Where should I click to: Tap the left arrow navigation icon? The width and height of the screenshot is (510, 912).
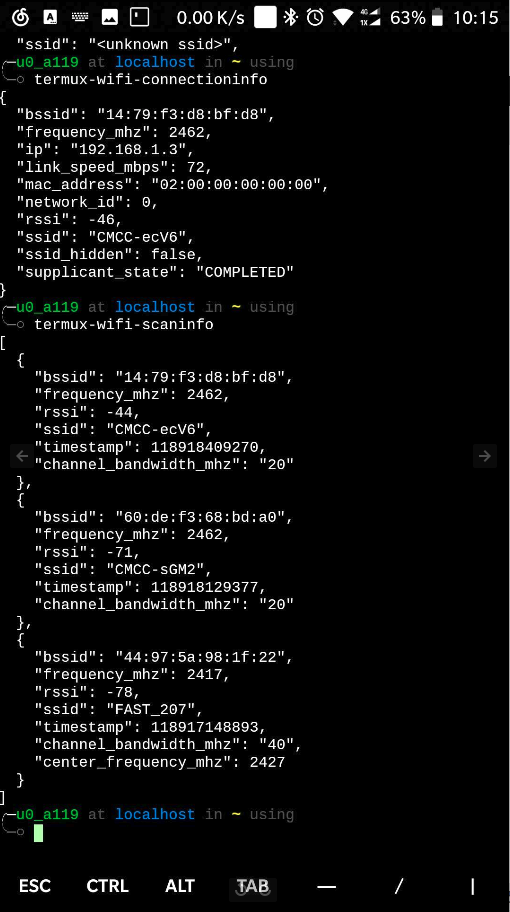pyautogui.click(x=22, y=456)
